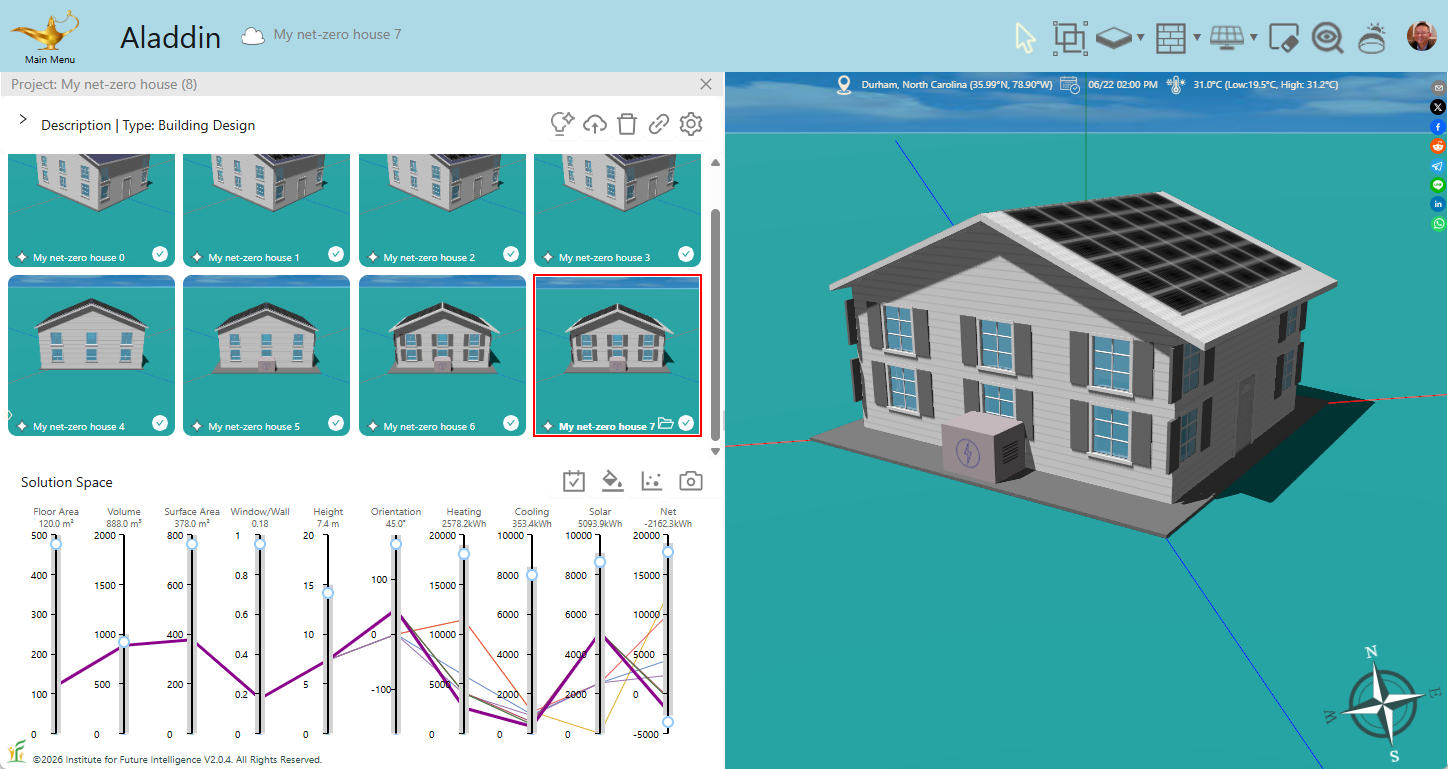This screenshot has height=769, width=1448.
Task: Click the Heating axis upper slider handle
Action: tap(464, 554)
